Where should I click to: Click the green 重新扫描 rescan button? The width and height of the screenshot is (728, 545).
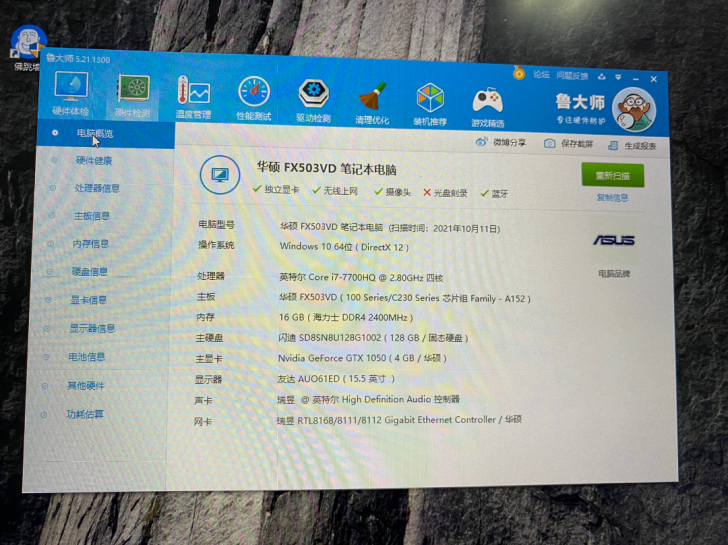[x=612, y=175]
